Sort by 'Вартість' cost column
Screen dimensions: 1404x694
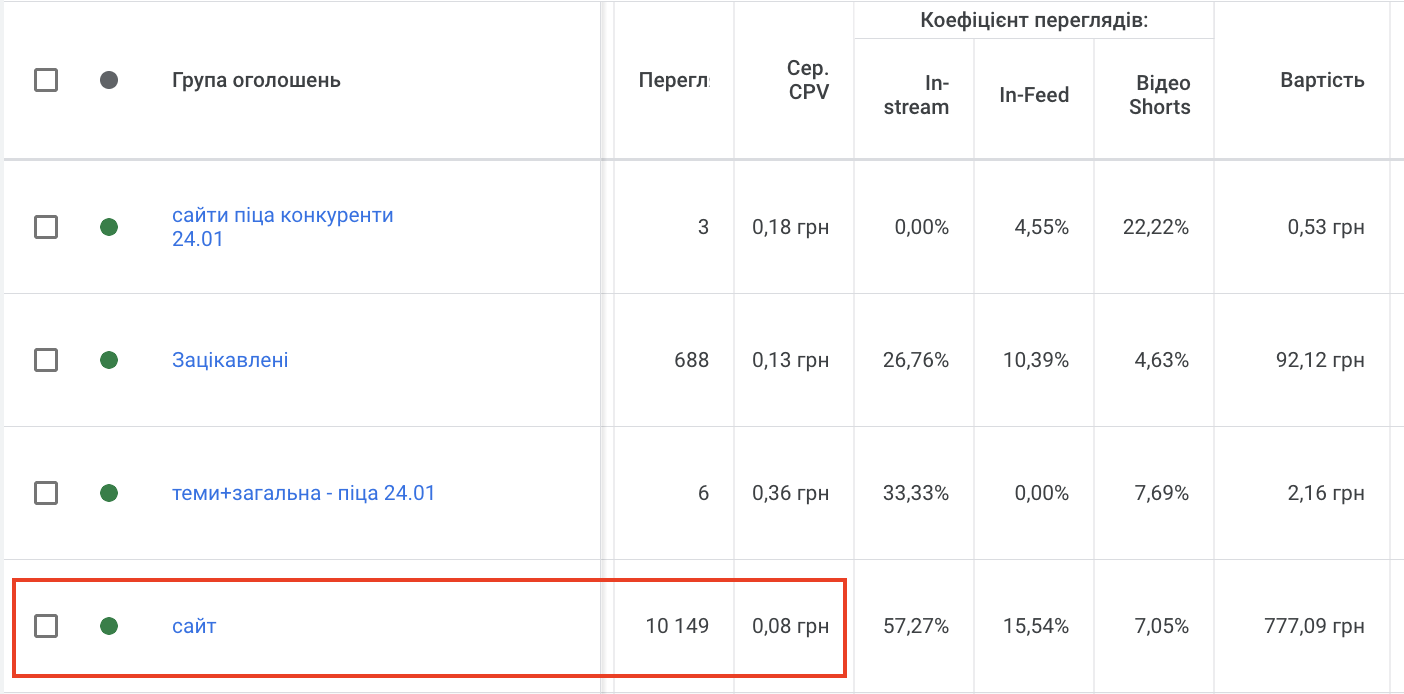pos(1321,80)
